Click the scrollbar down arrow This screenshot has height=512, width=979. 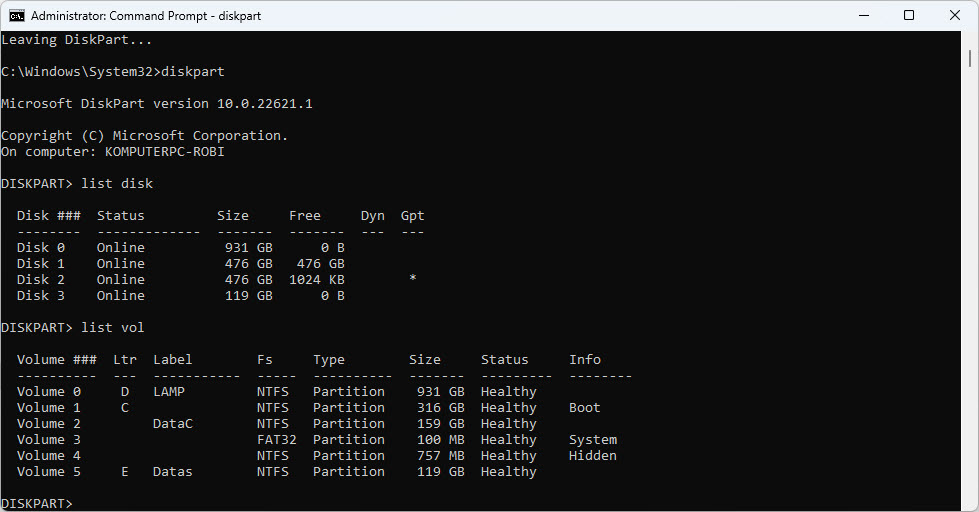point(970,503)
